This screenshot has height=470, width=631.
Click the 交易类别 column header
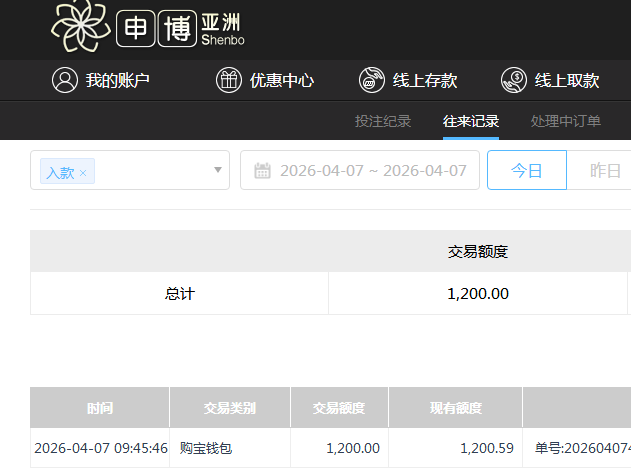(x=230, y=408)
